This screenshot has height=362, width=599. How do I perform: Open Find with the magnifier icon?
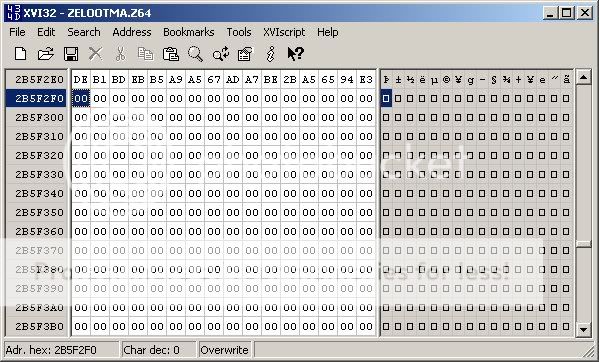point(195,54)
